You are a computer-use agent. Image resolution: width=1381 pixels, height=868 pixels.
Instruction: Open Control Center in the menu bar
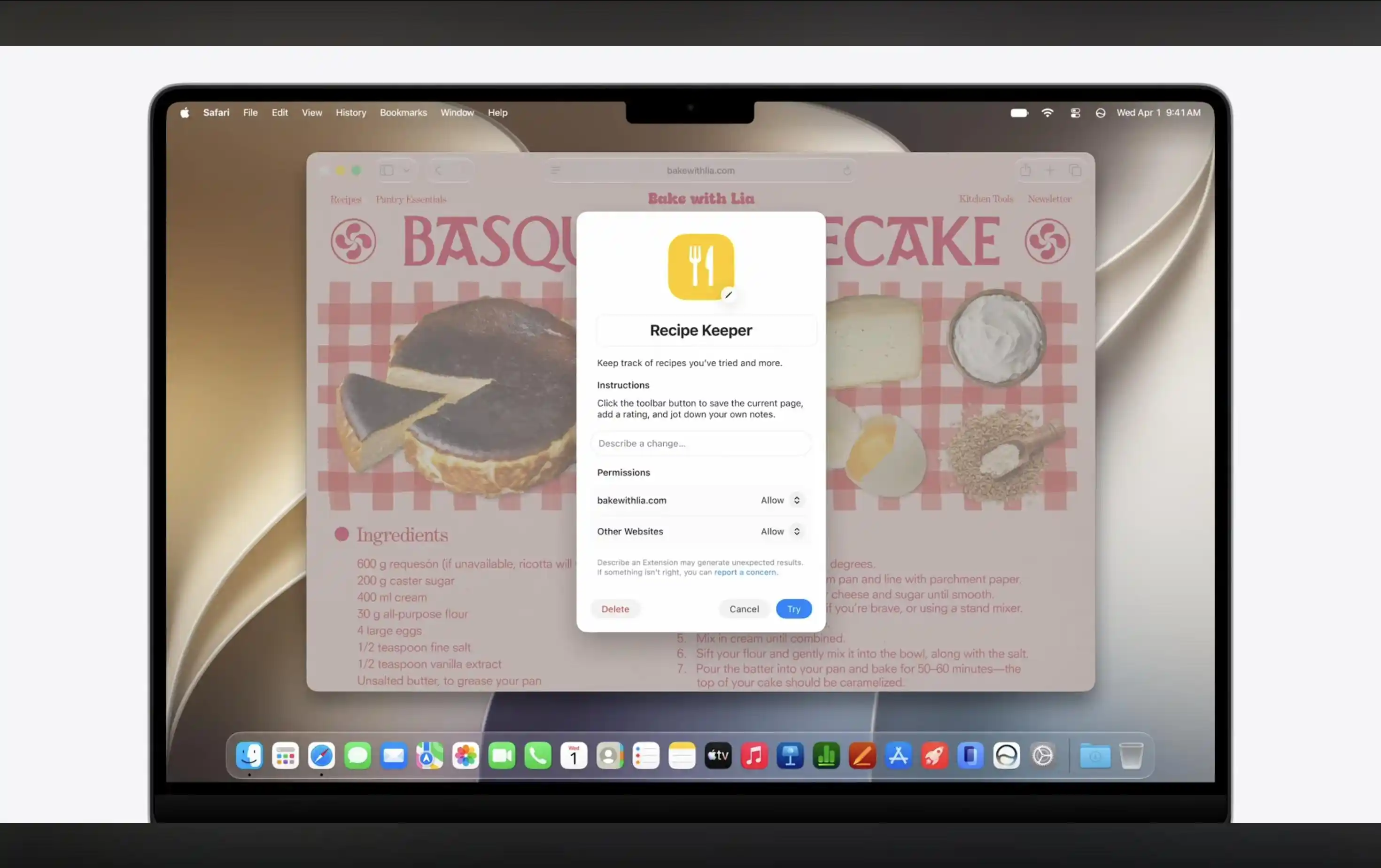[x=1075, y=113]
